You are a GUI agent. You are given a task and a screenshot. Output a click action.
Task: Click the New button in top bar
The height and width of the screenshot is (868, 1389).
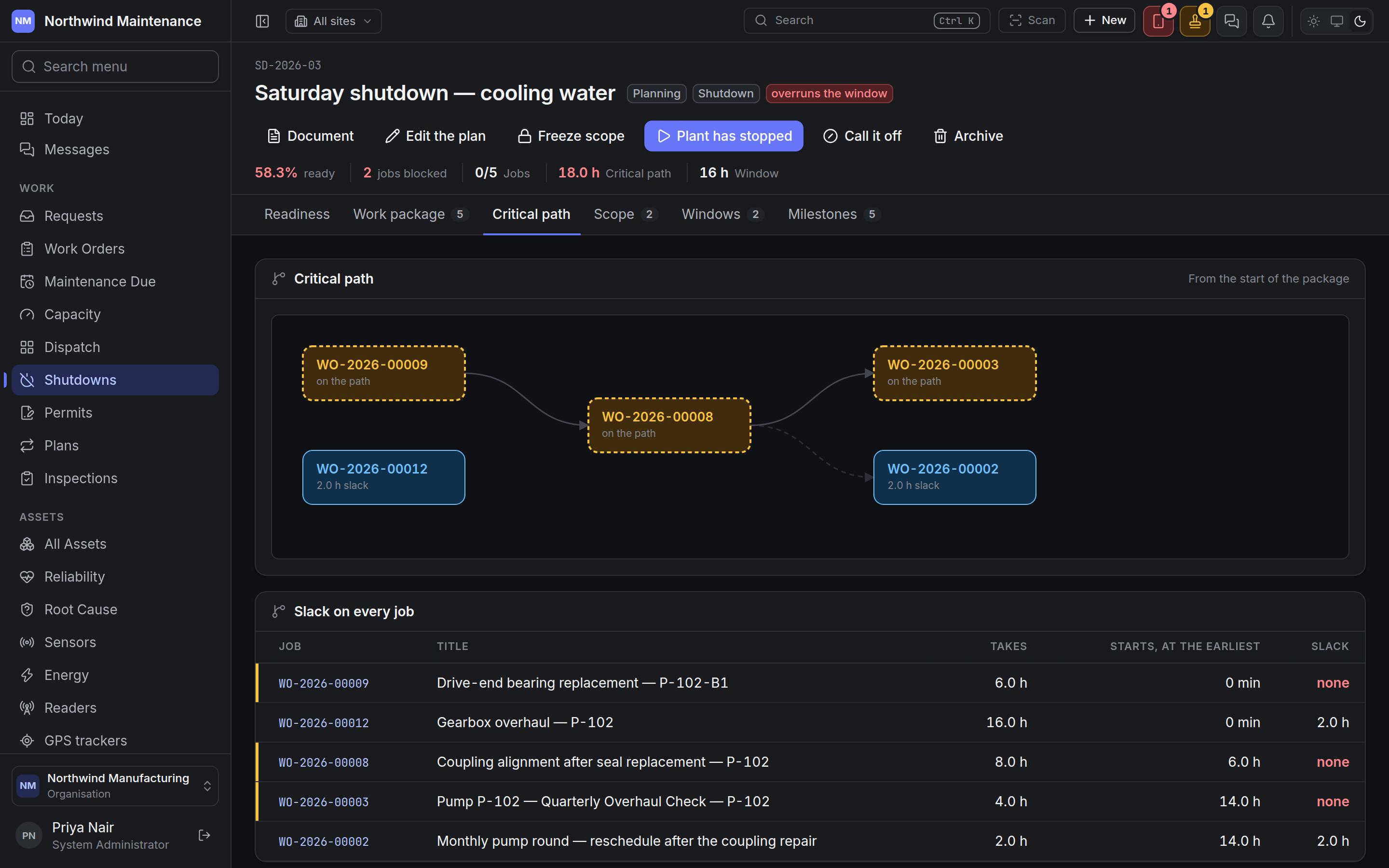1104,21
